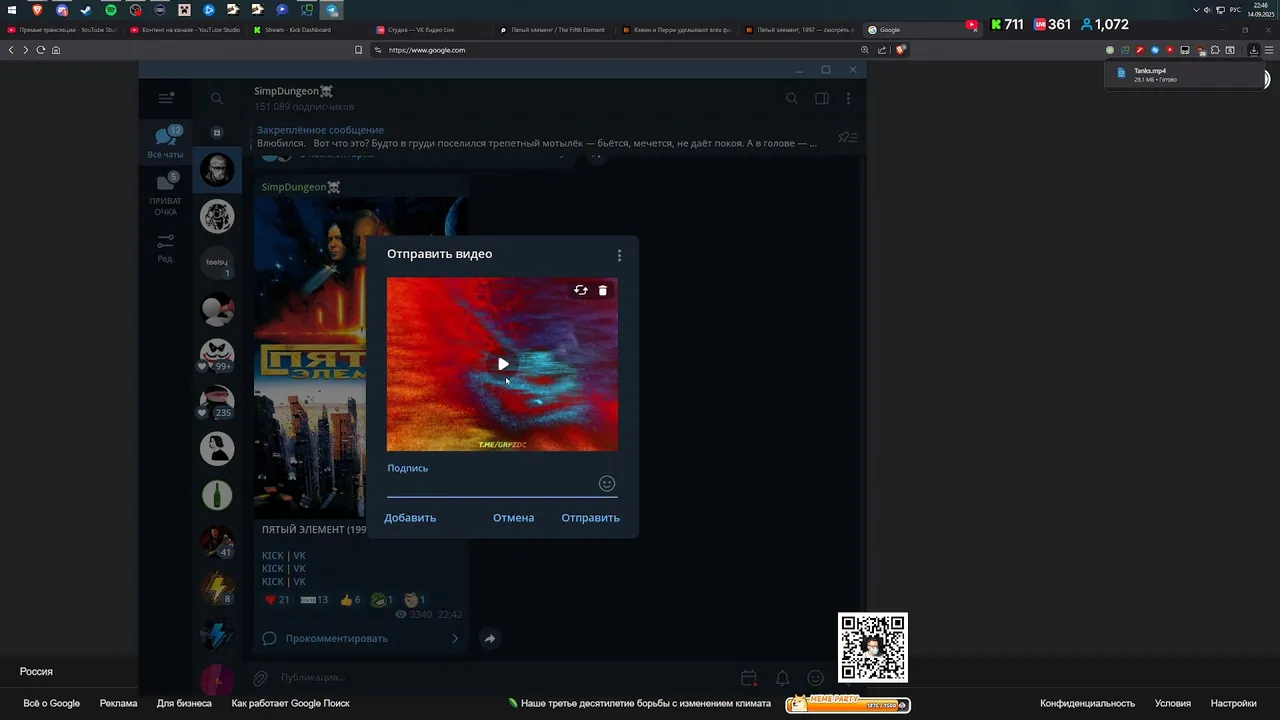This screenshot has width=1280, height=720.
Task: Open the chat with the lightning avatar
Action: coord(217,587)
